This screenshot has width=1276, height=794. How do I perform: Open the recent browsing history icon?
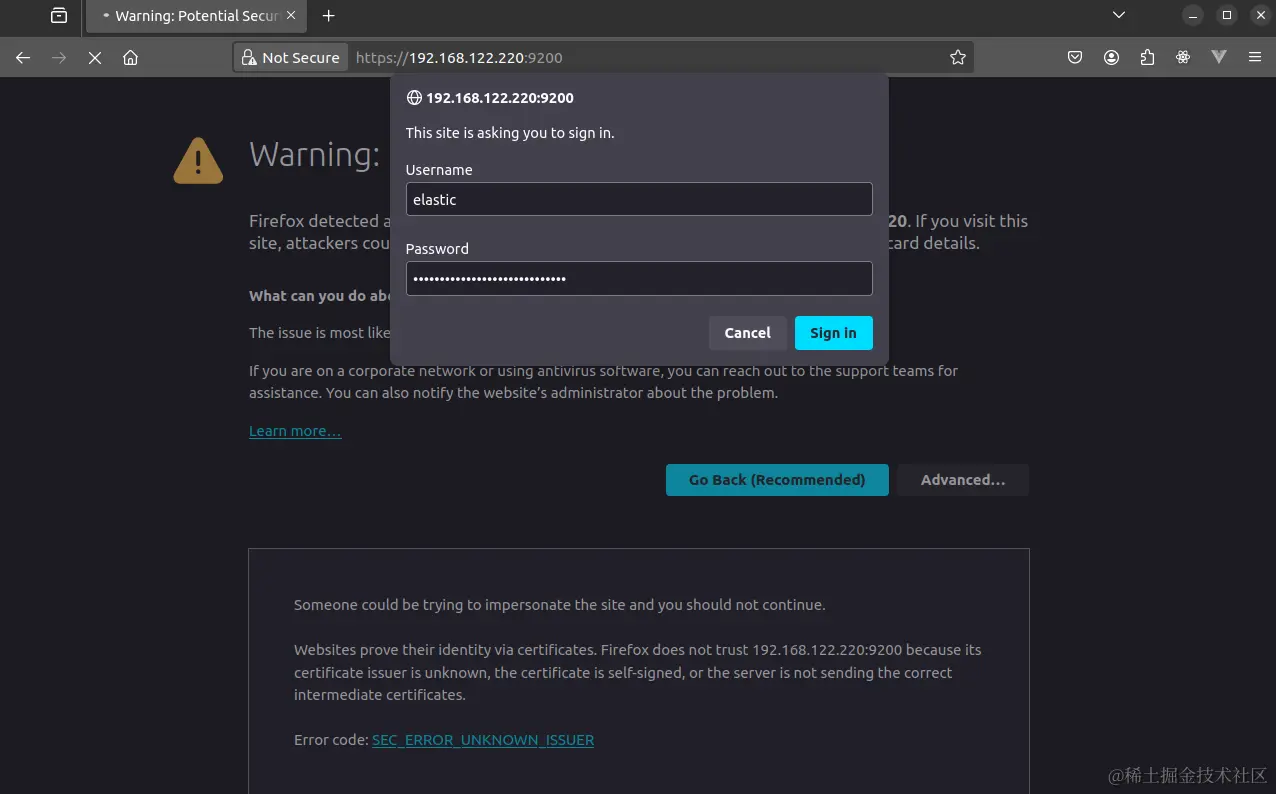(59, 15)
